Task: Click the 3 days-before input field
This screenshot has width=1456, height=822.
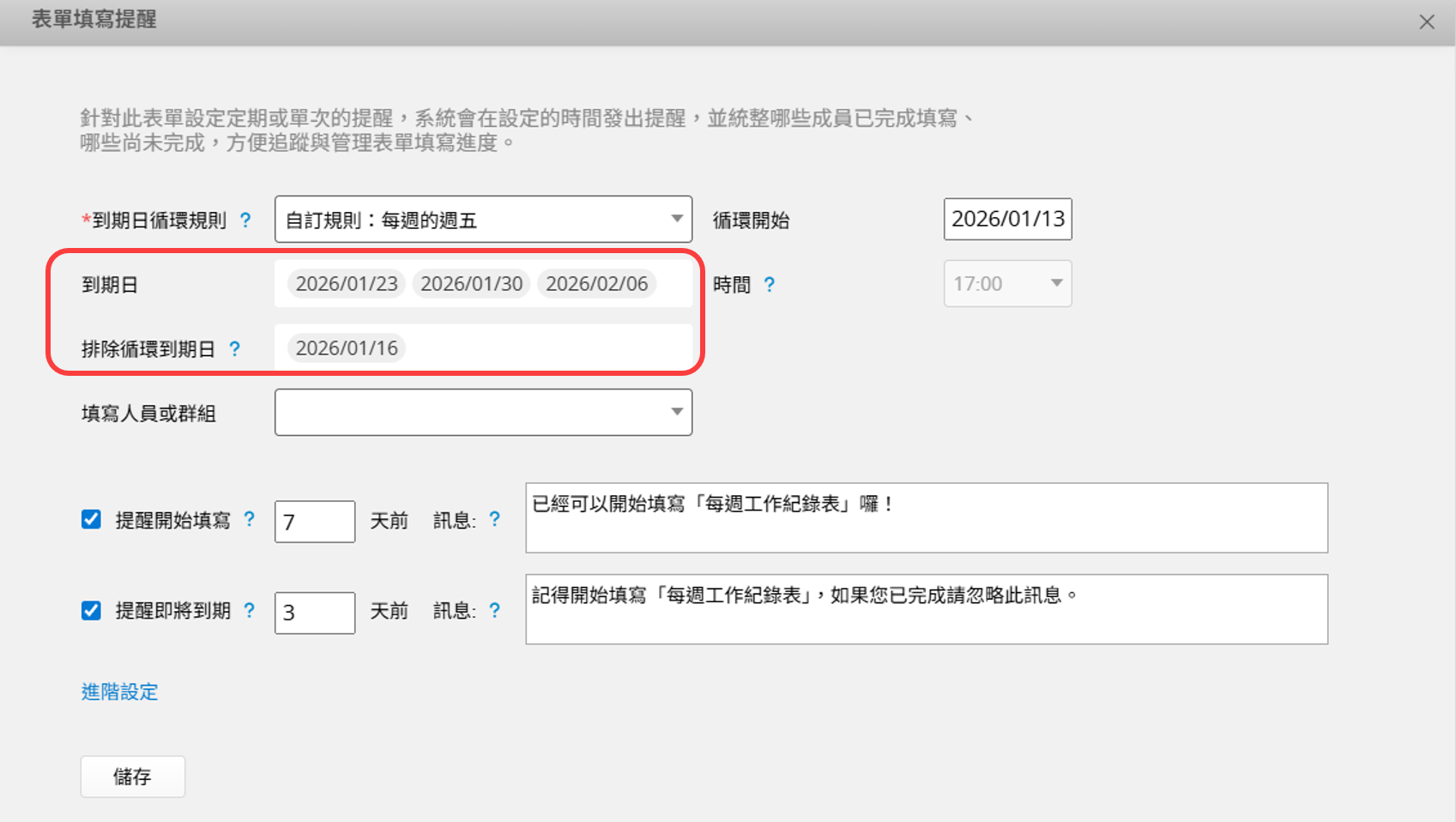Action: pyautogui.click(x=314, y=613)
